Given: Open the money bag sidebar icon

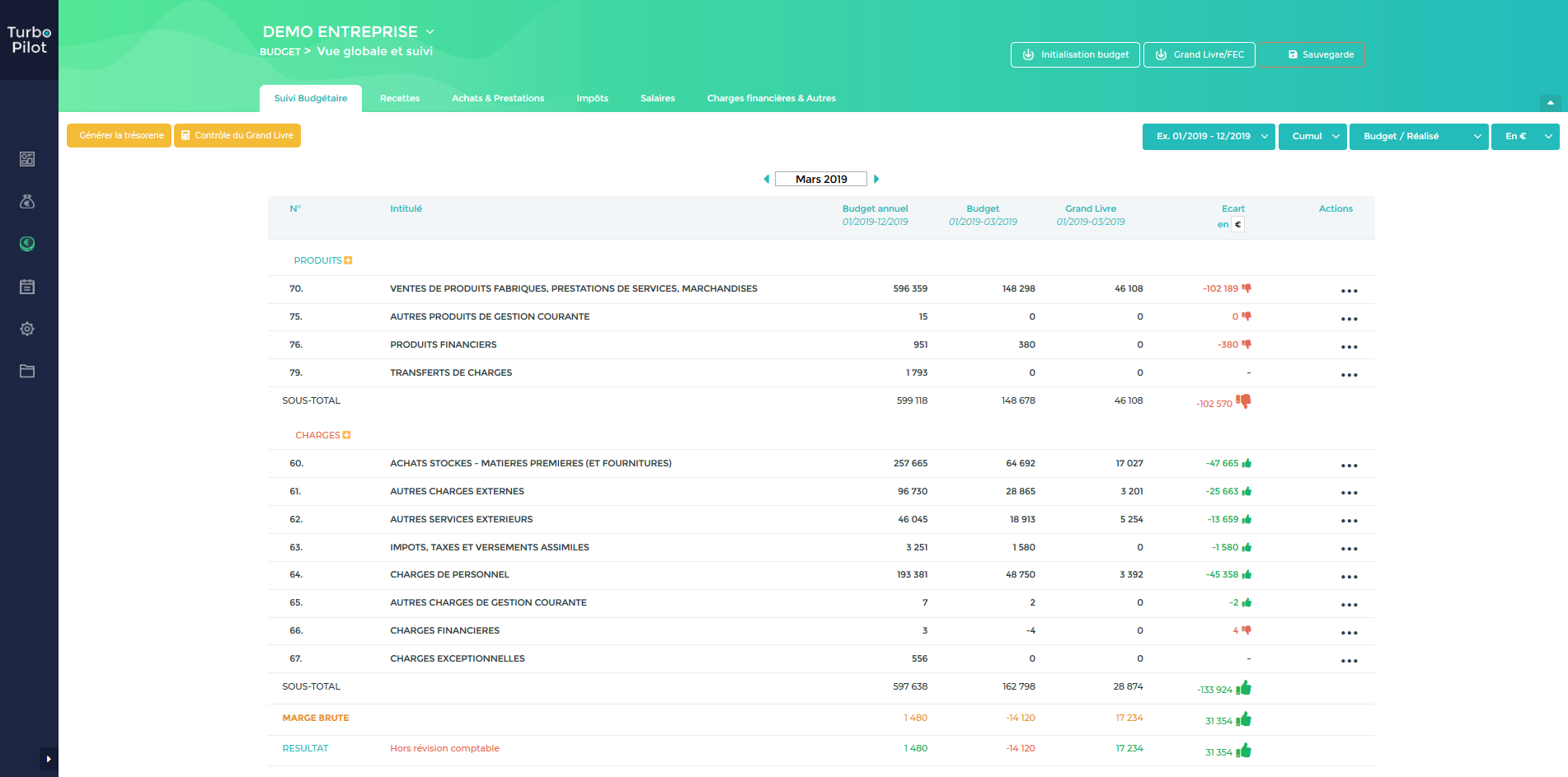Looking at the screenshot, I should click(x=27, y=201).
